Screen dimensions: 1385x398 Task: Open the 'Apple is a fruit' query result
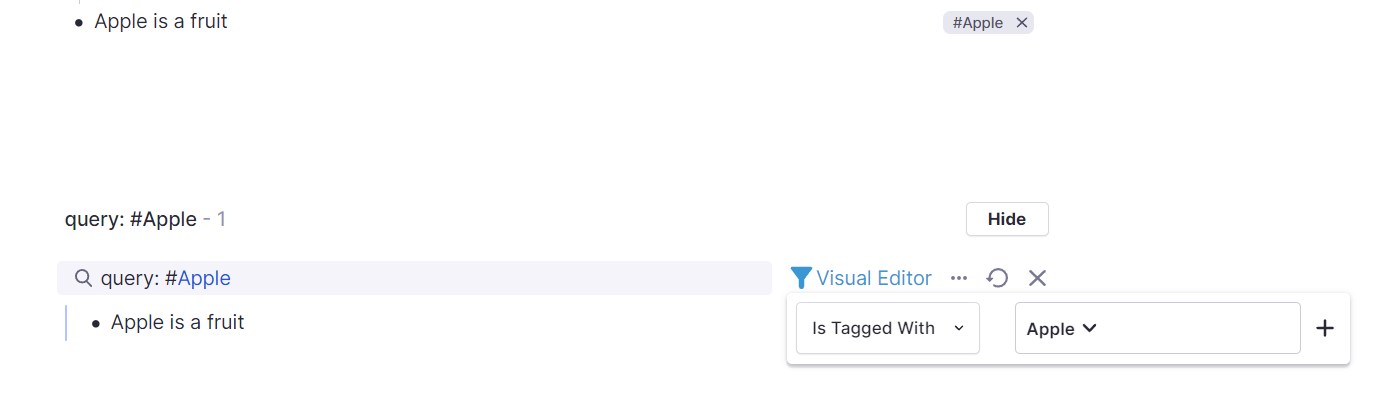tap(178, 322)
